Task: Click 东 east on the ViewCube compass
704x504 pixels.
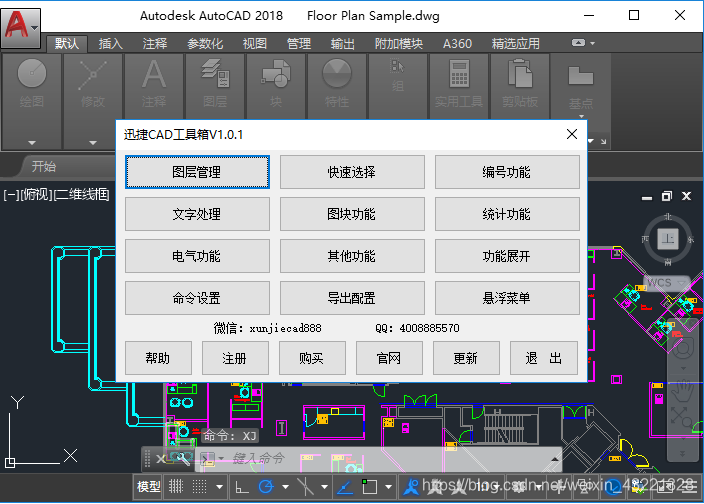Action: tap(690, 239)
